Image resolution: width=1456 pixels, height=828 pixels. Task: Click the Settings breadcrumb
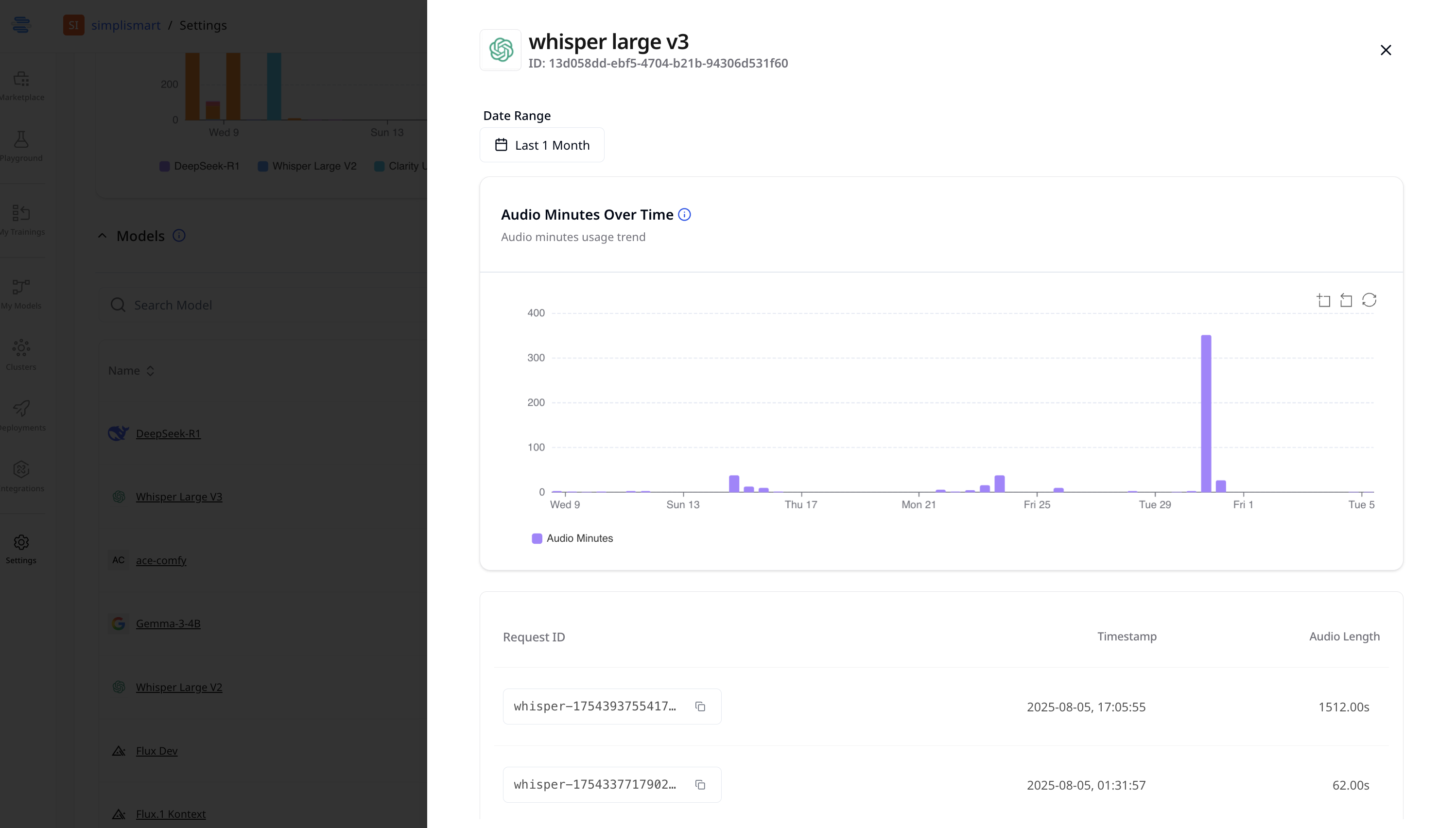coord(203,25)
